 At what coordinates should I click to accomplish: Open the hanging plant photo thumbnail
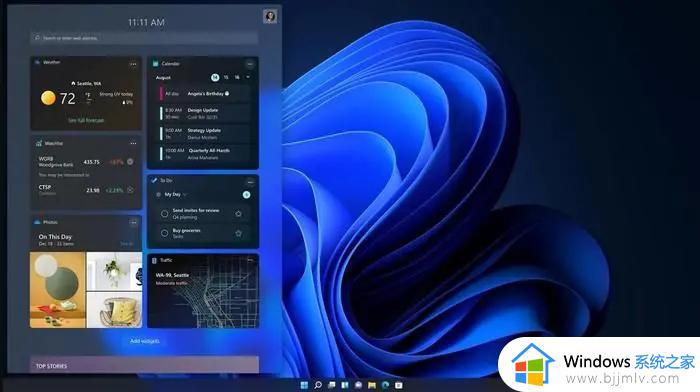tap(114, 271)
